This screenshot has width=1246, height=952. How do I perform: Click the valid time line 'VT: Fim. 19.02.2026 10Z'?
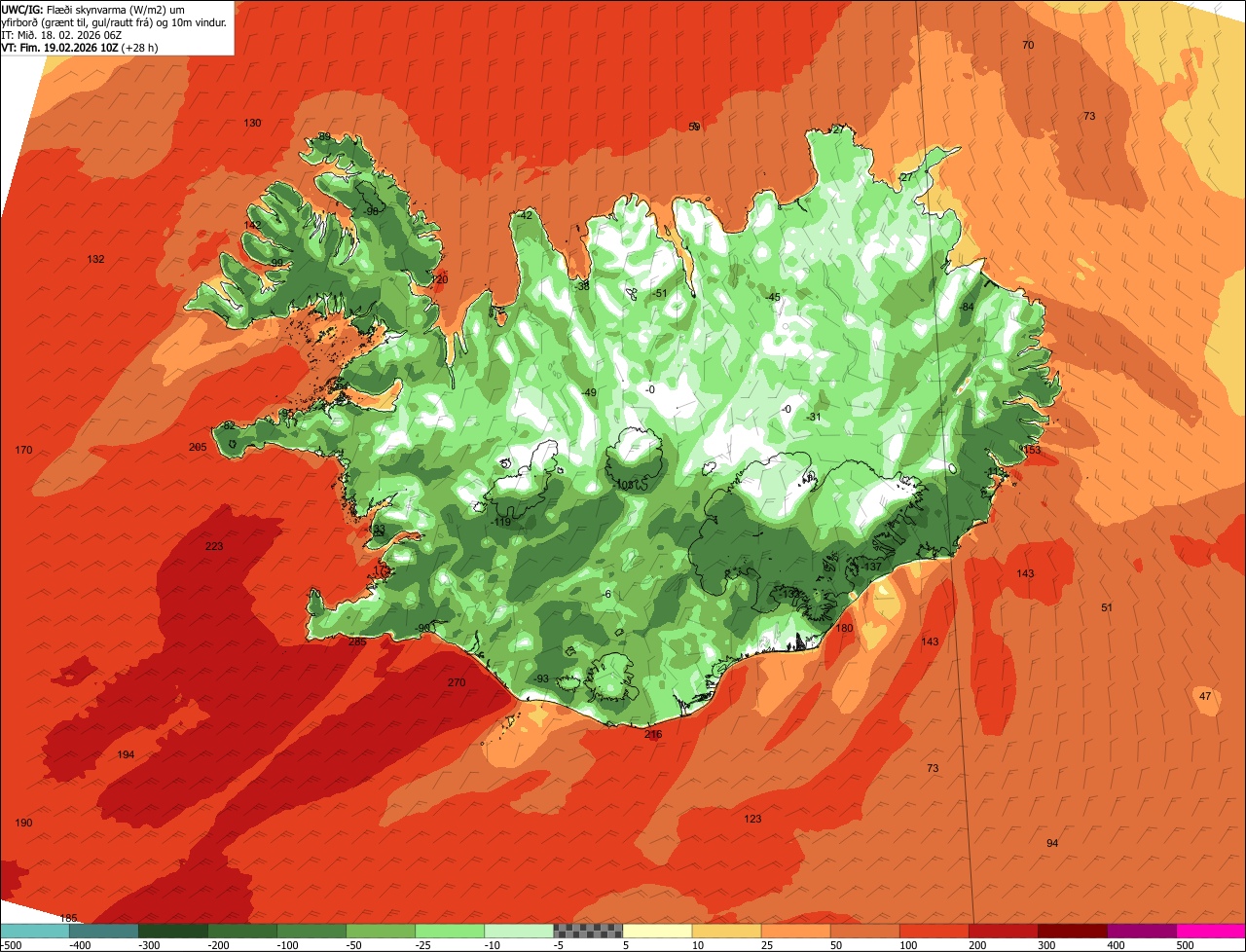point(80,47)
